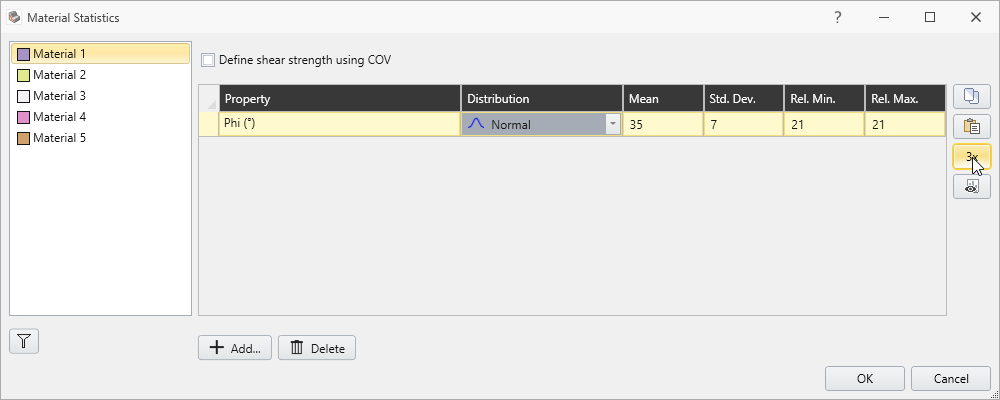This screenshot has height=400, width=1000.
Task: Click the Normal distribution curve icon
Action: [477, 124]
